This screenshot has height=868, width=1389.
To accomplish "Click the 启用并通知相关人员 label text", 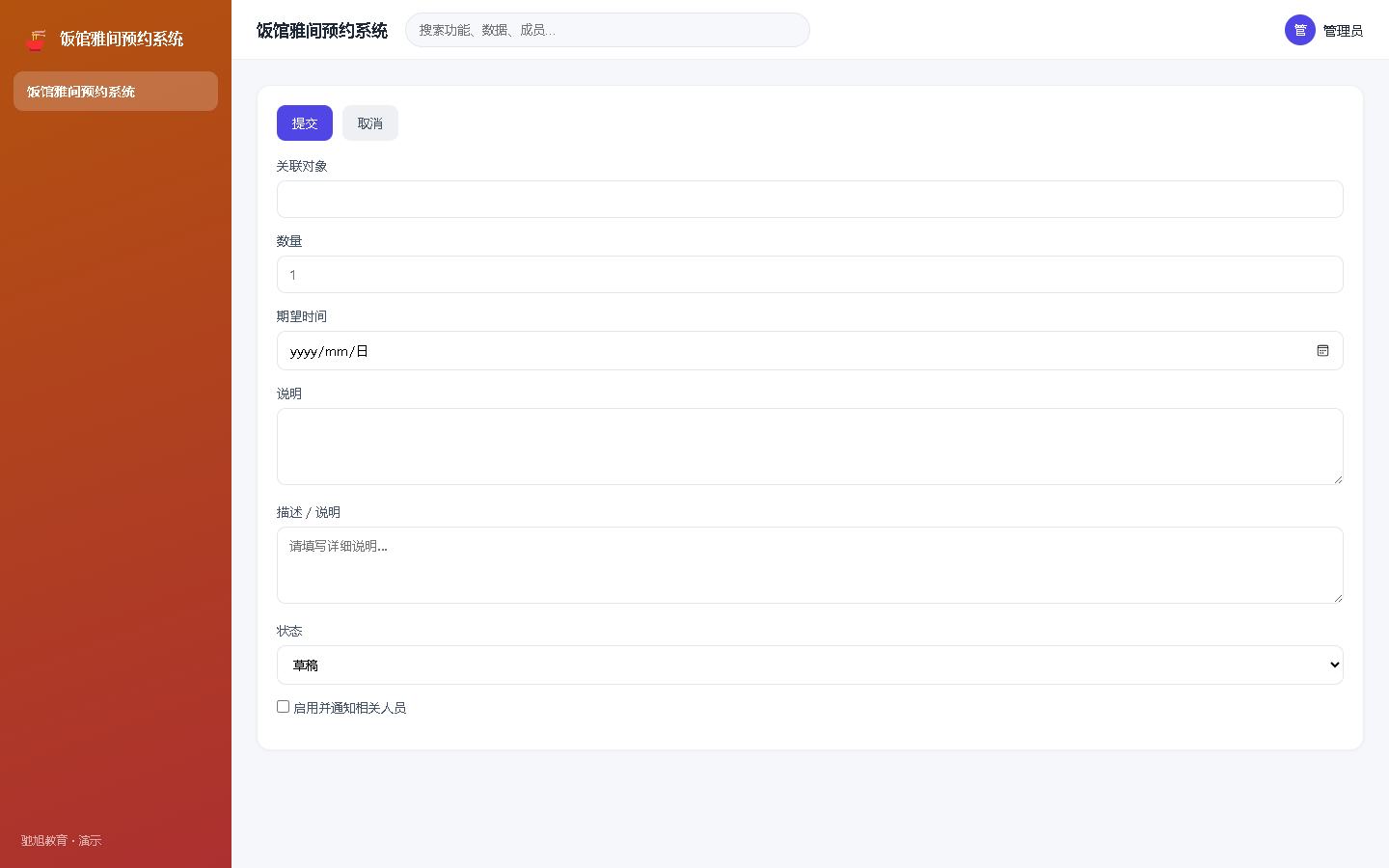I will [349, 708].
